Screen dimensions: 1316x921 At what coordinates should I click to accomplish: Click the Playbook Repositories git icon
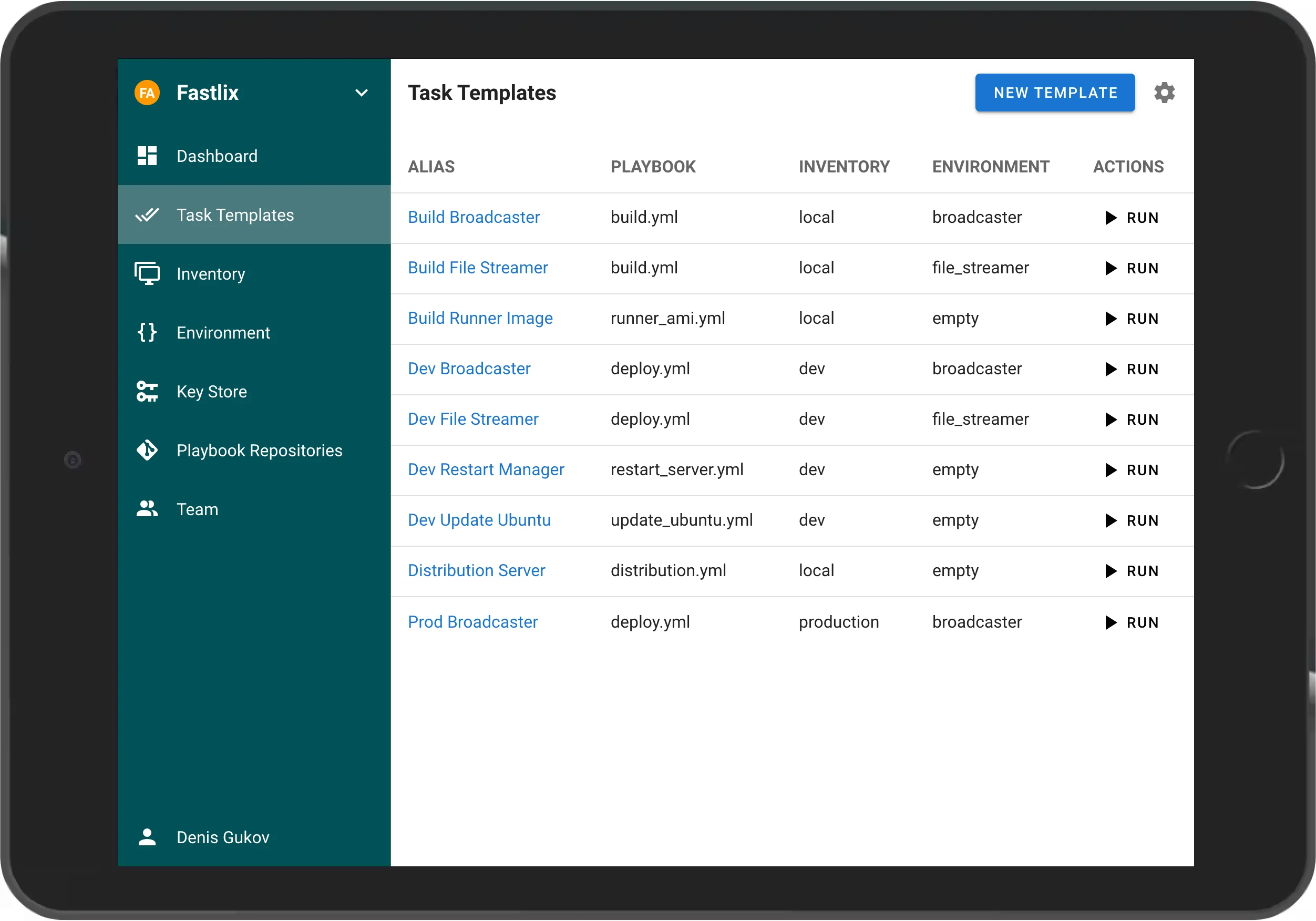click(x=147, y=450)
